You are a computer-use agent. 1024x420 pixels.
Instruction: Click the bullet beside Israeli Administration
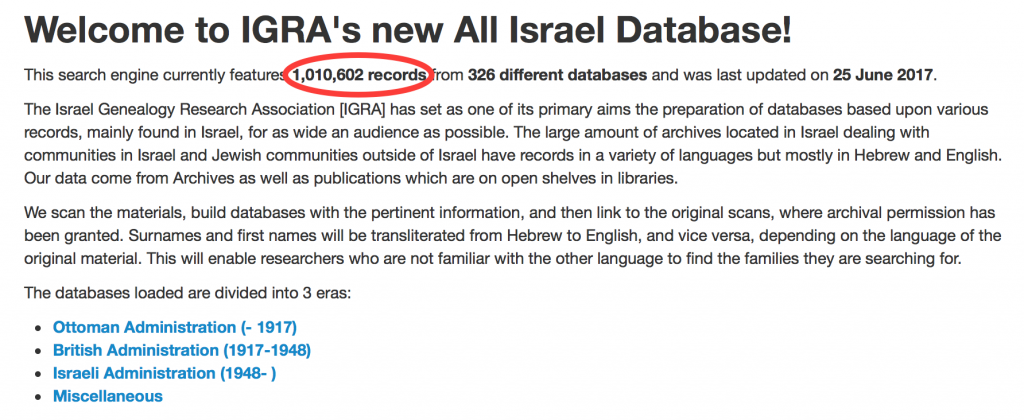pos(39,374)
